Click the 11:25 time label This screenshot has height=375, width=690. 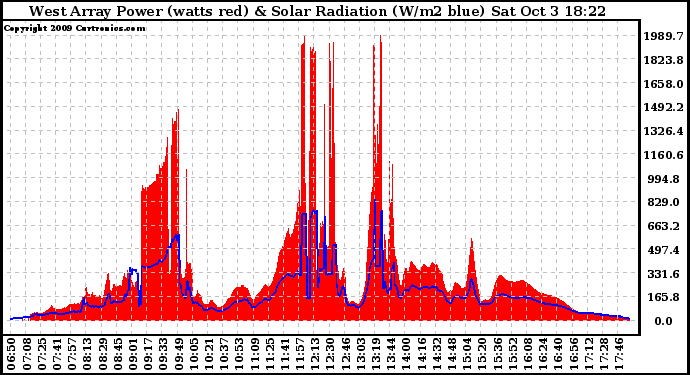tap(270, 354)
